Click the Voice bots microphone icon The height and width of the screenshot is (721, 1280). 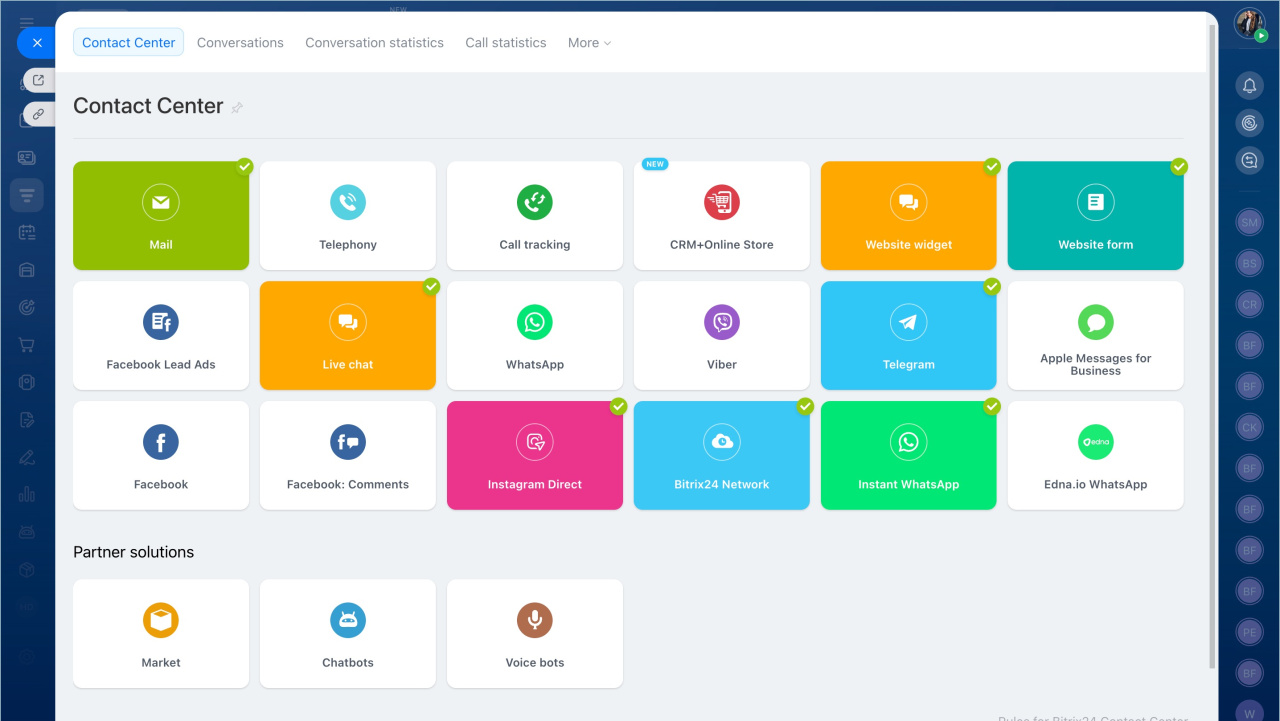click(x=535, y=621)
